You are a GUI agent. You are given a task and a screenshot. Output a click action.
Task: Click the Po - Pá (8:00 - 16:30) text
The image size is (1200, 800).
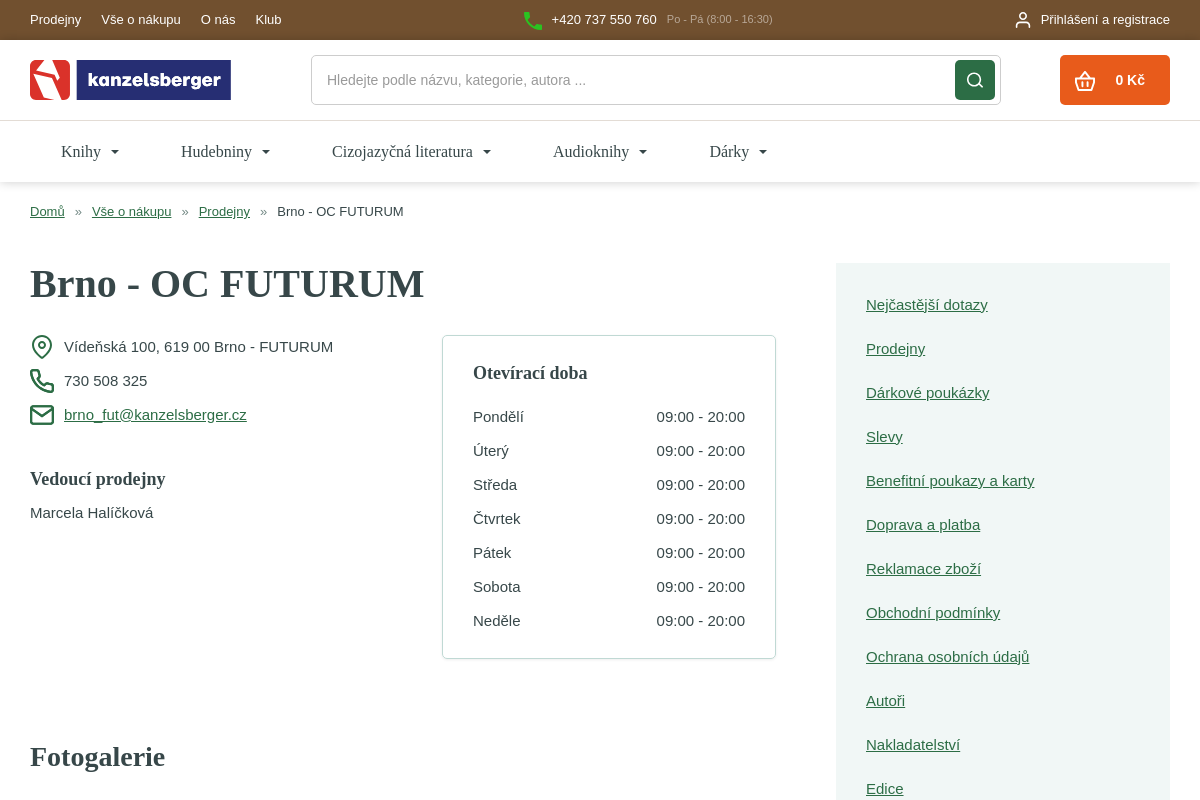coord(720,20)
